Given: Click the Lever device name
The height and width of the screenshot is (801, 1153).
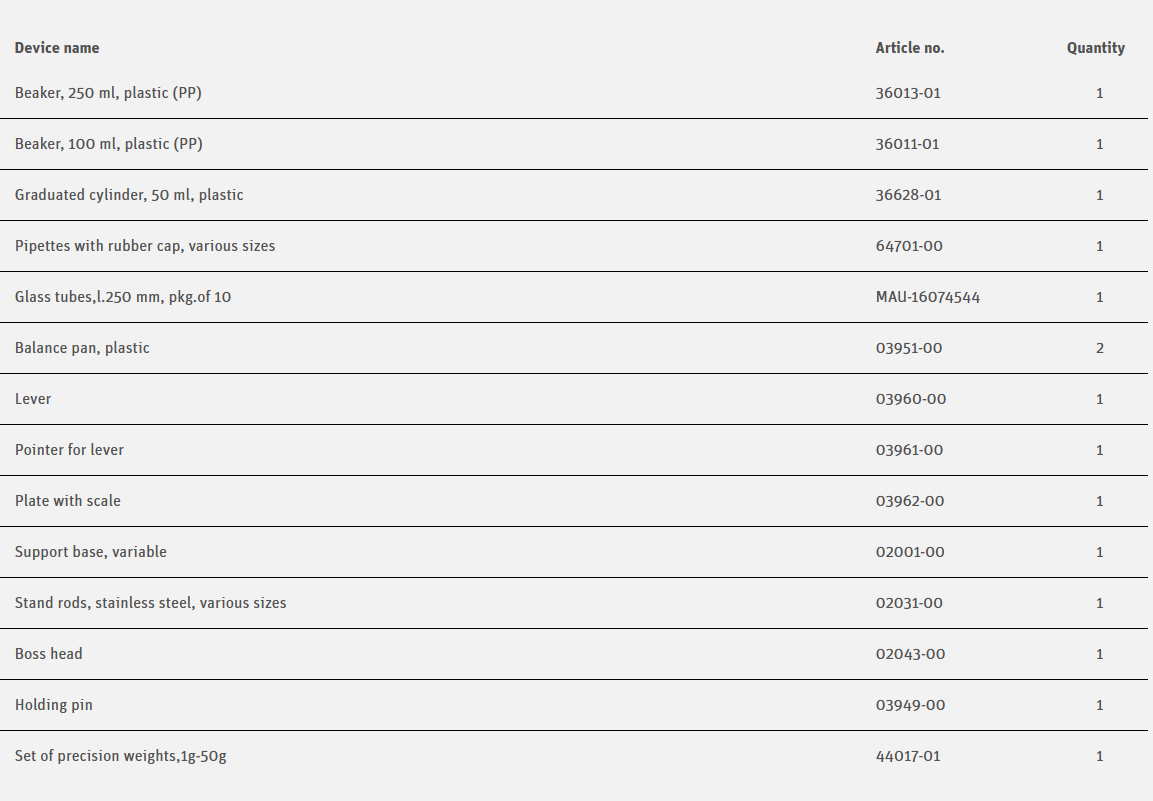Looking at the screenshot, I should [x=33, y=399].
